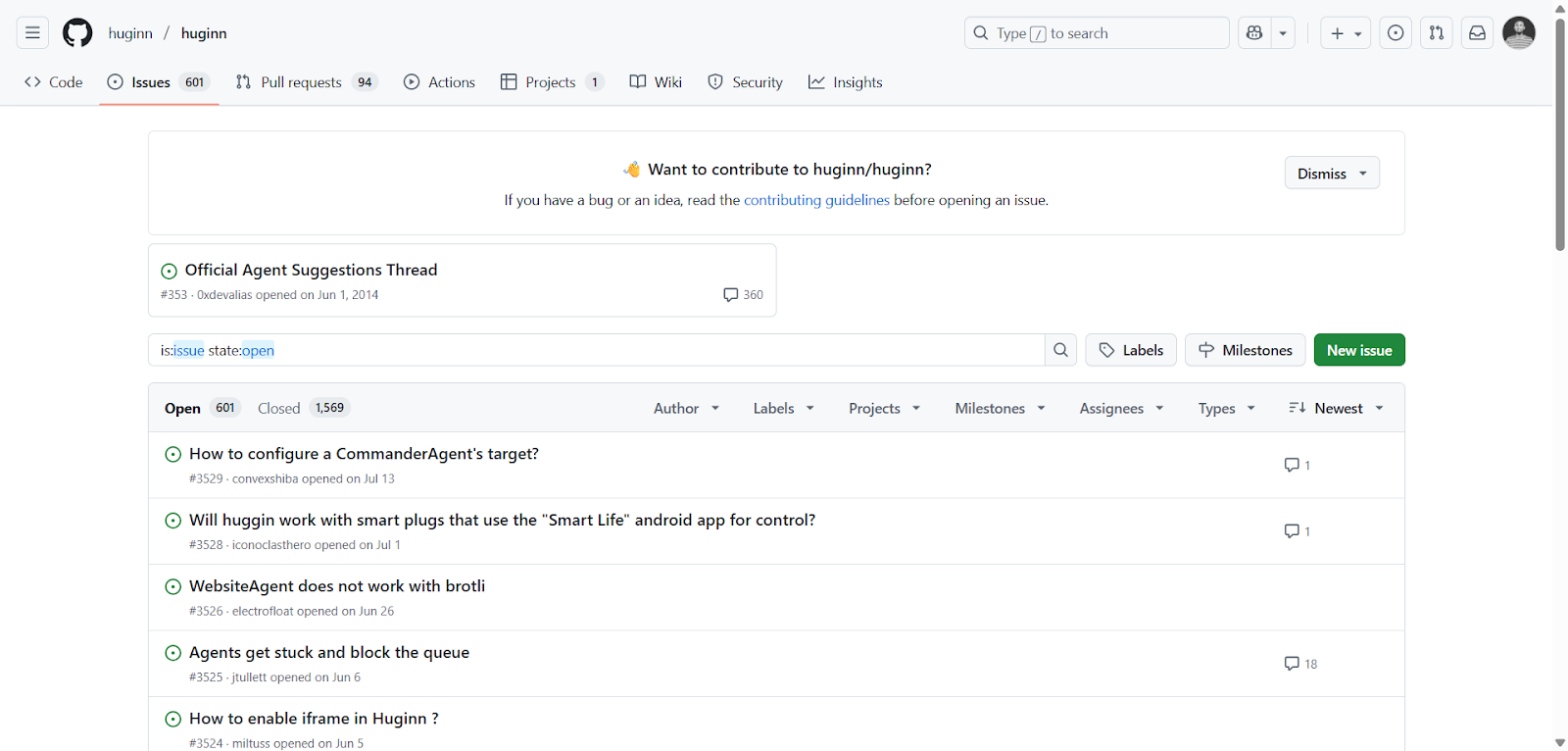The image size is (1568, 751).
Task: Click open-issue icon next to WebsiteAgent brotli
Action: (173, 586)
